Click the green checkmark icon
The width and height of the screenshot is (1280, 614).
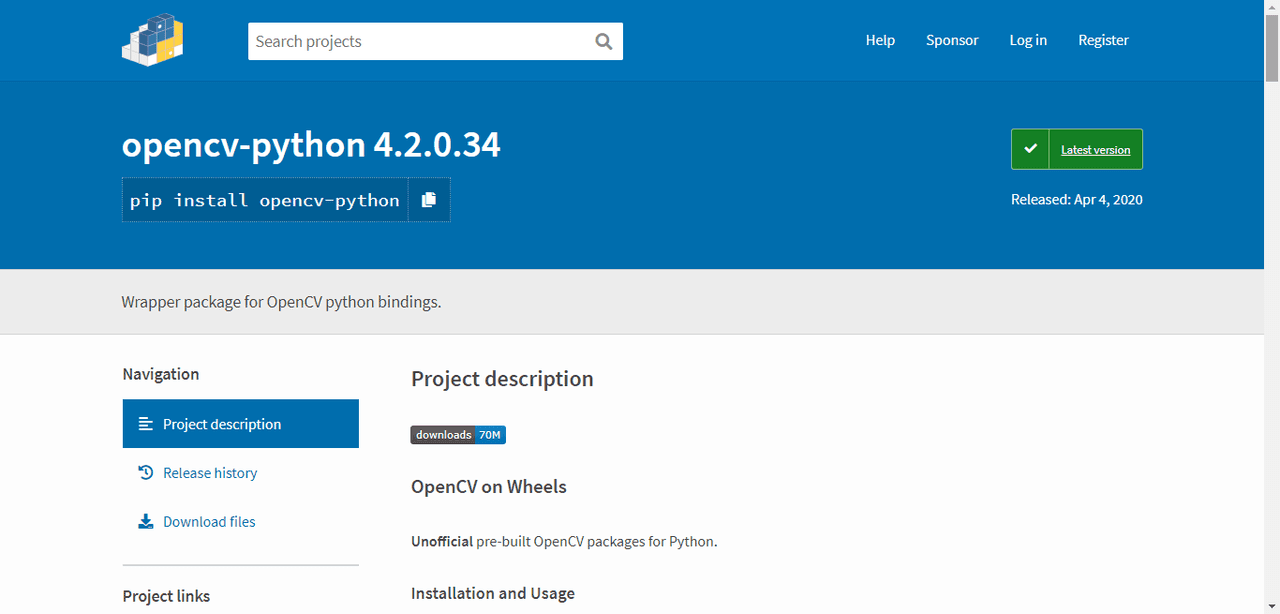[1030, 149]
